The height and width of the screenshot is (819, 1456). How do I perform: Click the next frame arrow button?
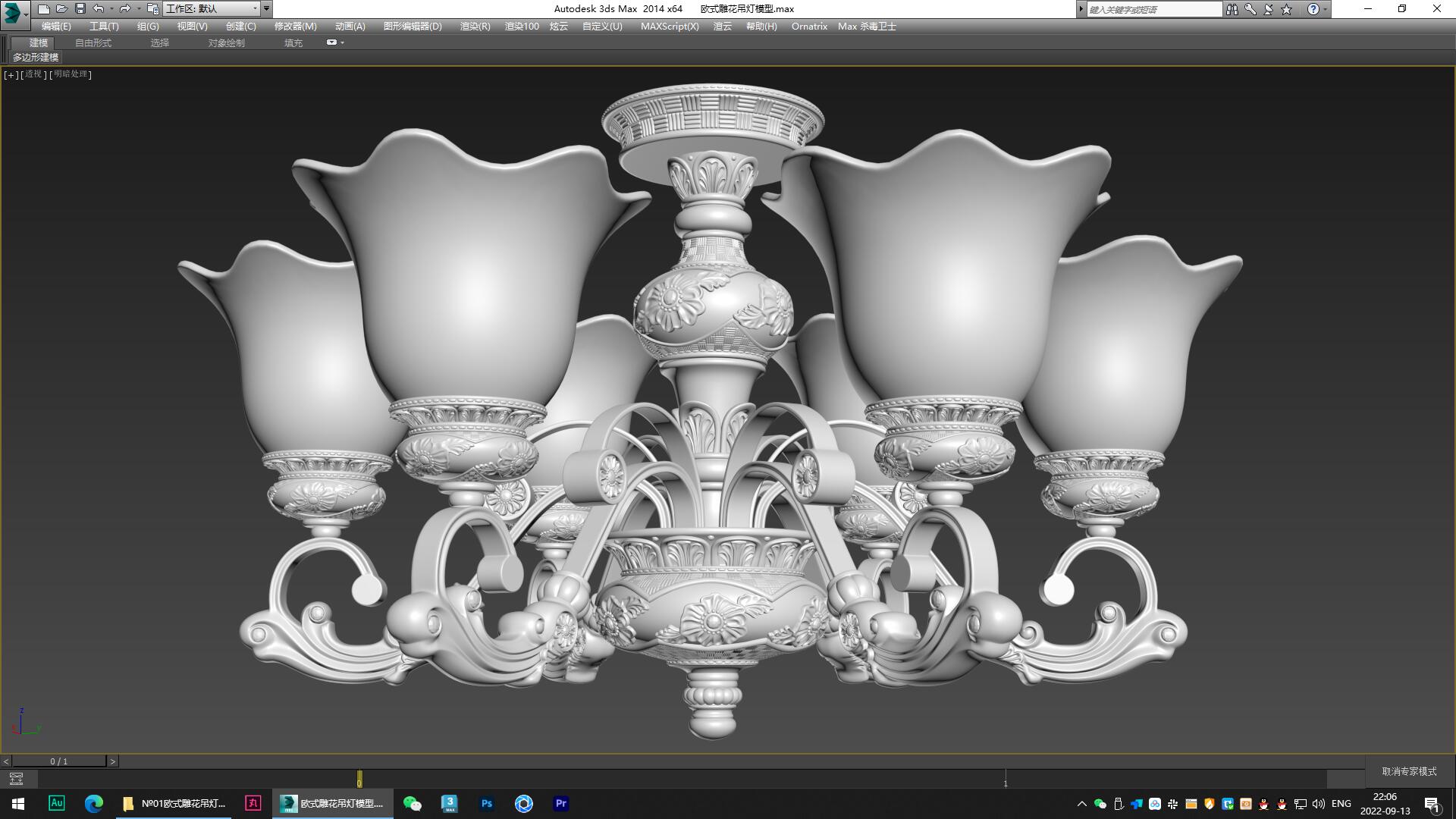112,760
